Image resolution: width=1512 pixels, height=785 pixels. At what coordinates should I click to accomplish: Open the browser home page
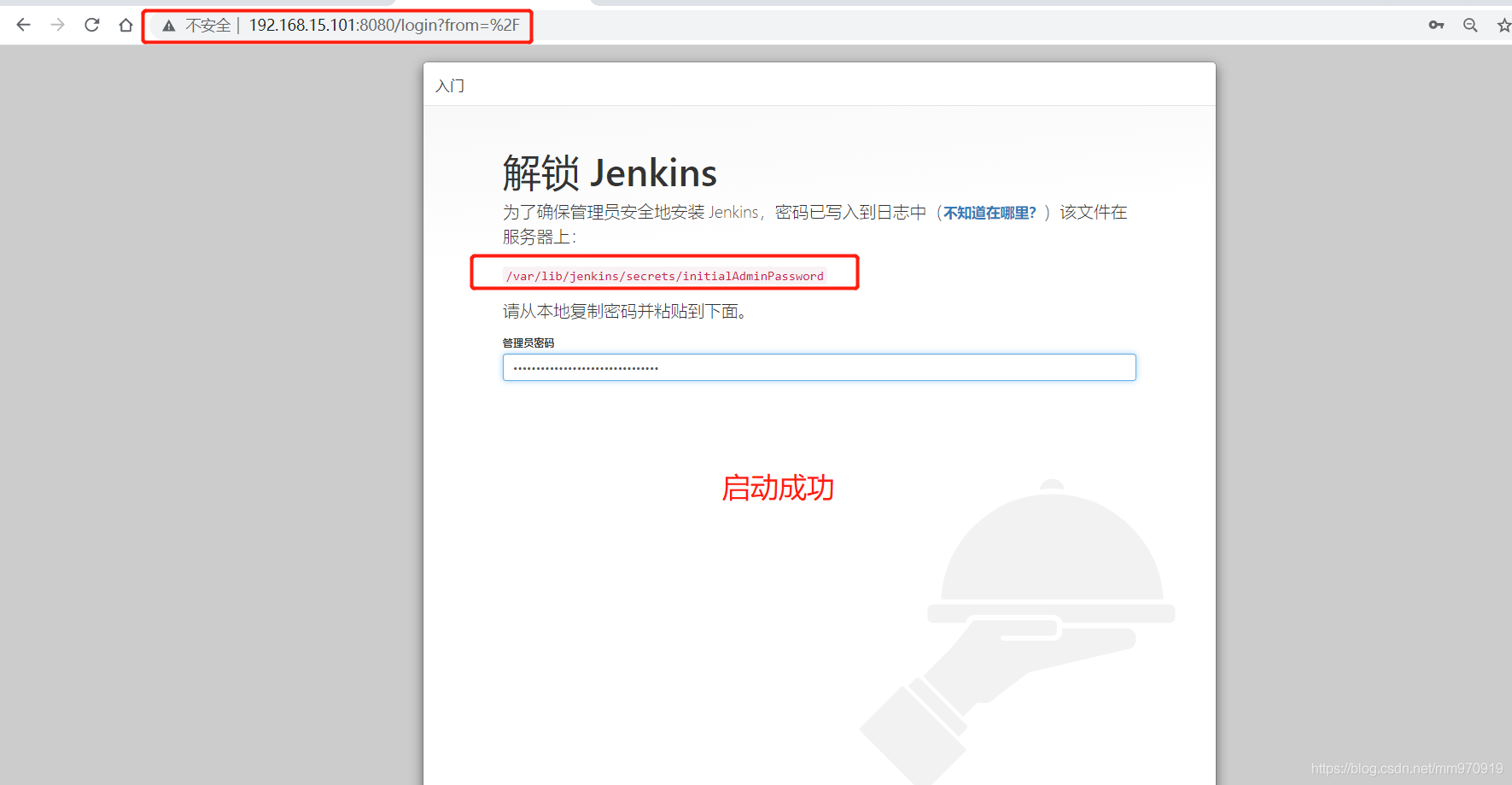point(126,25)
